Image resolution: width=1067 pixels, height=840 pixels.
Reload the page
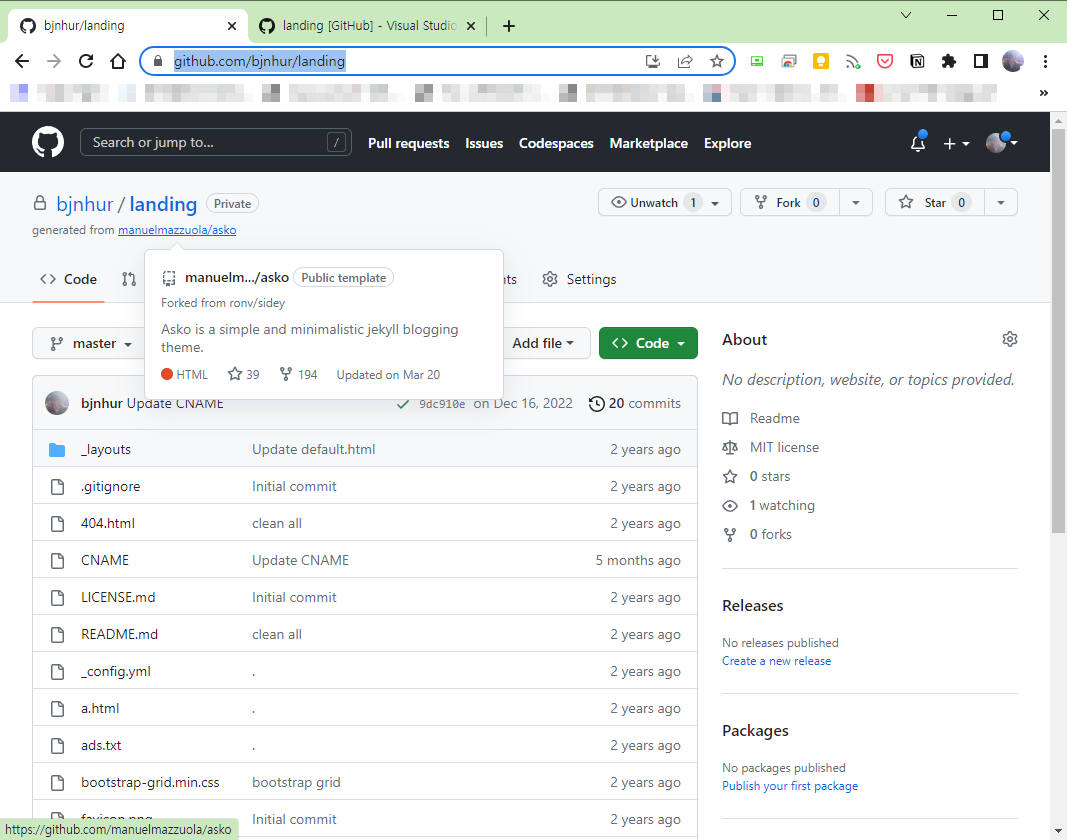click(86, 61)
